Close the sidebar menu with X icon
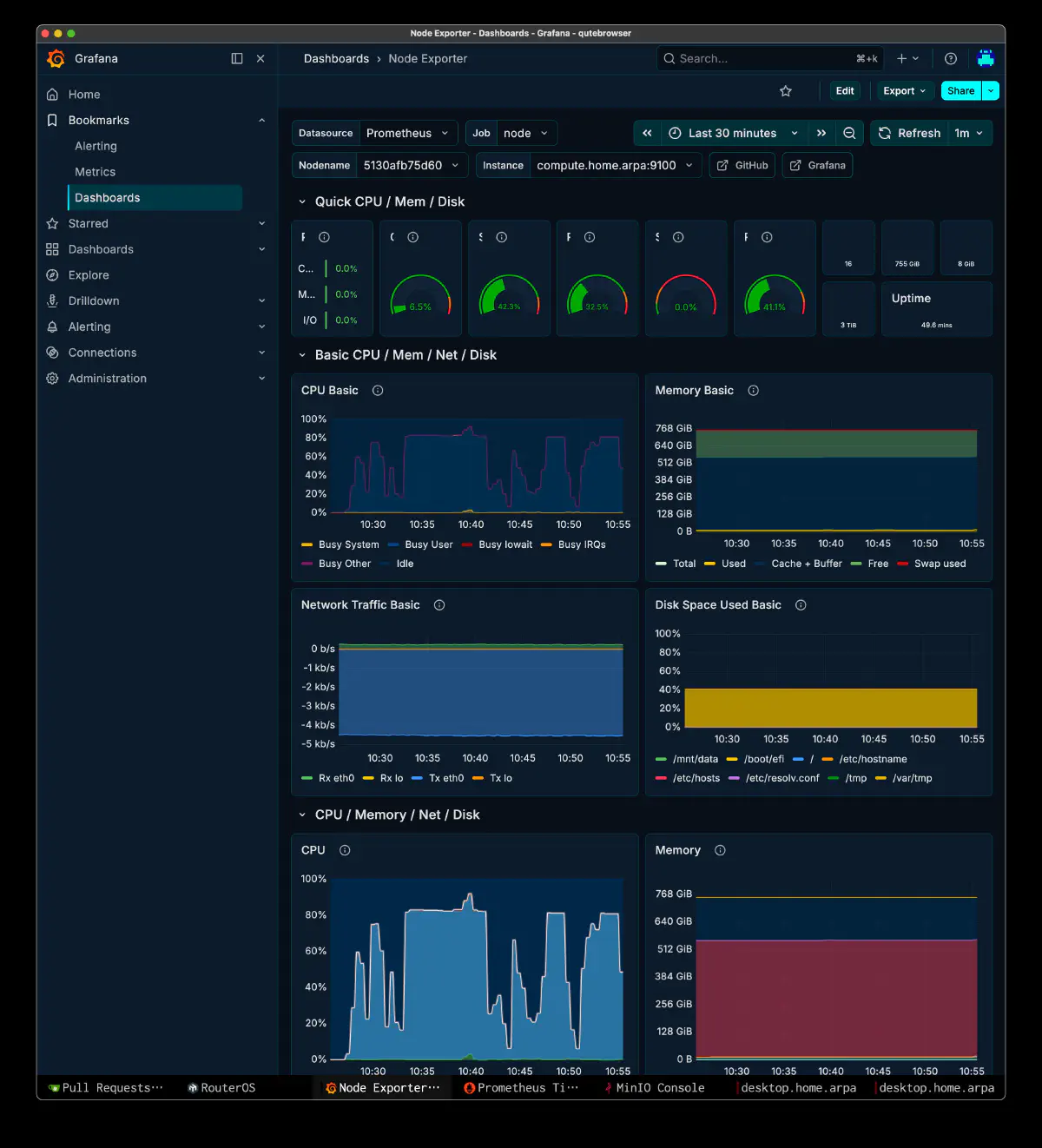1042x1148 pixels. point(260,58)
